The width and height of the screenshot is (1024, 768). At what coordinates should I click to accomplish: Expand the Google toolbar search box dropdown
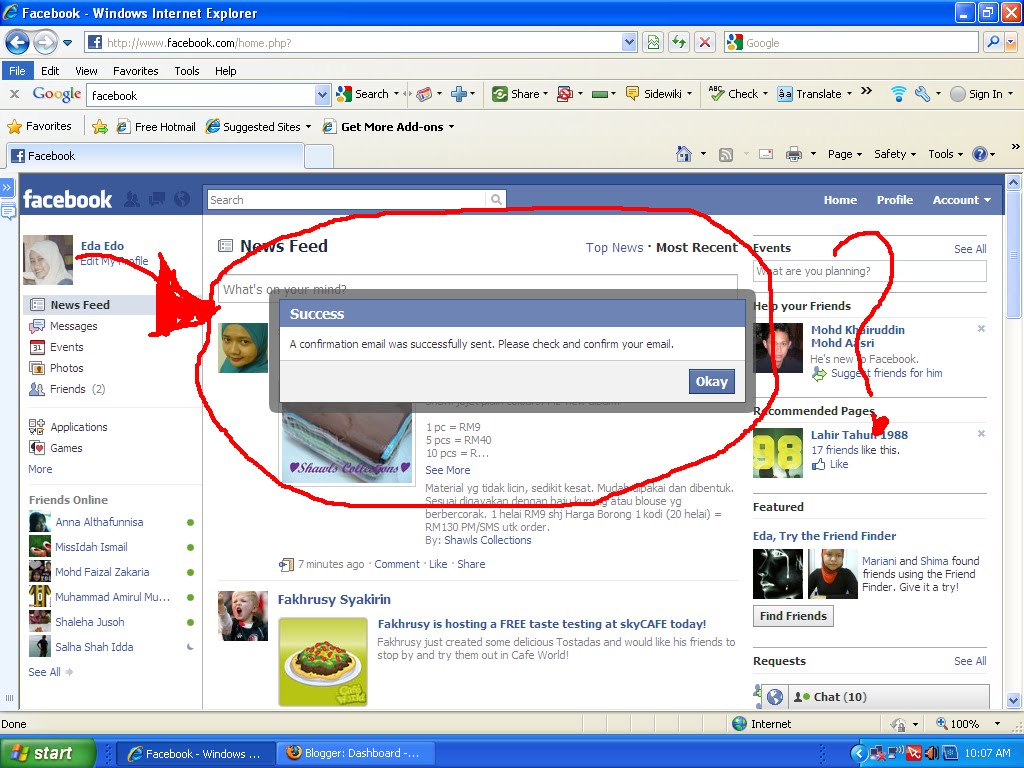pyautogui.click(x=322, y=95)
